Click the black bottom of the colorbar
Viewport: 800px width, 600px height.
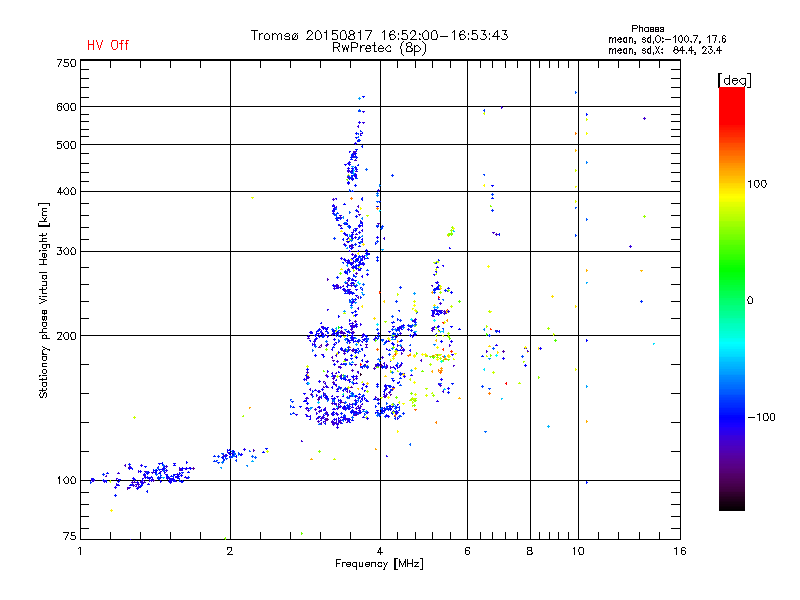pyautogui.click(x=732, y=503)
